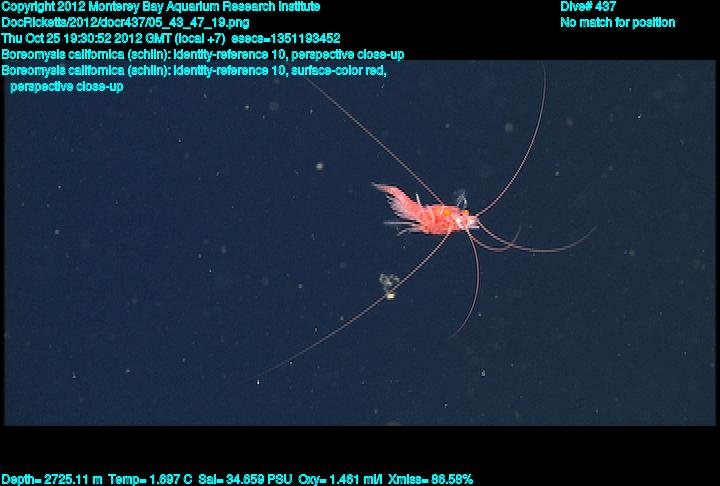Select first Boreomysis californica annotation line
The width and height of the screenshot is (720, 486).
203,55
